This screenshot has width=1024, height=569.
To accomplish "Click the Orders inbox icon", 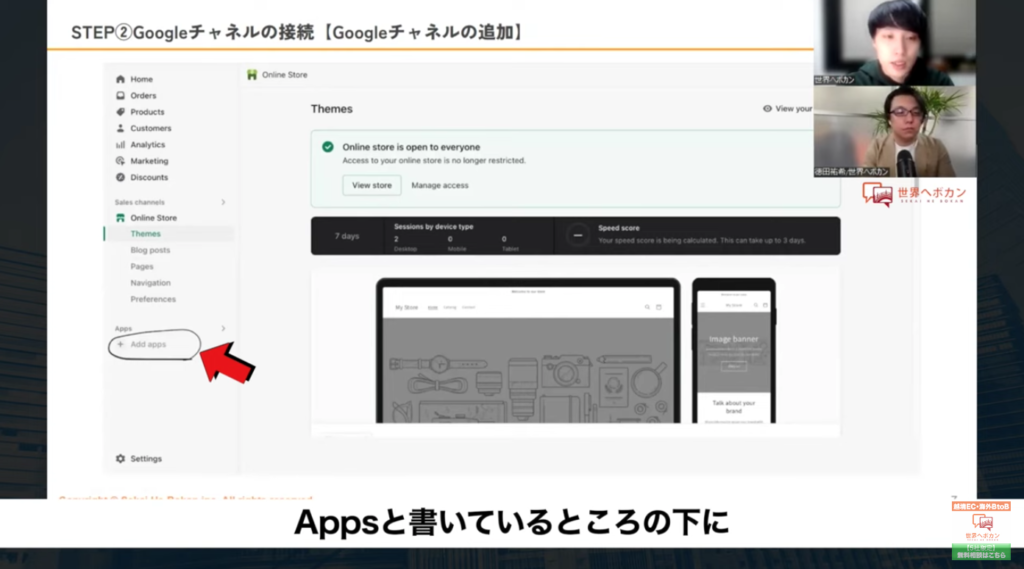I will [x=120, y=95].
